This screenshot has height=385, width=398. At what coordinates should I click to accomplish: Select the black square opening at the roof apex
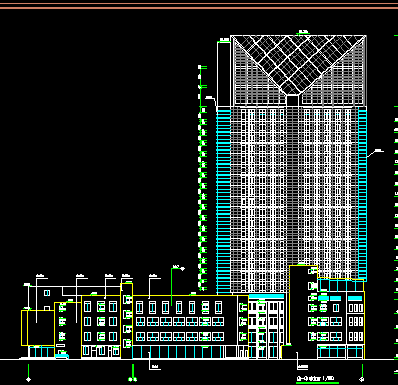[x=292, y=101]
